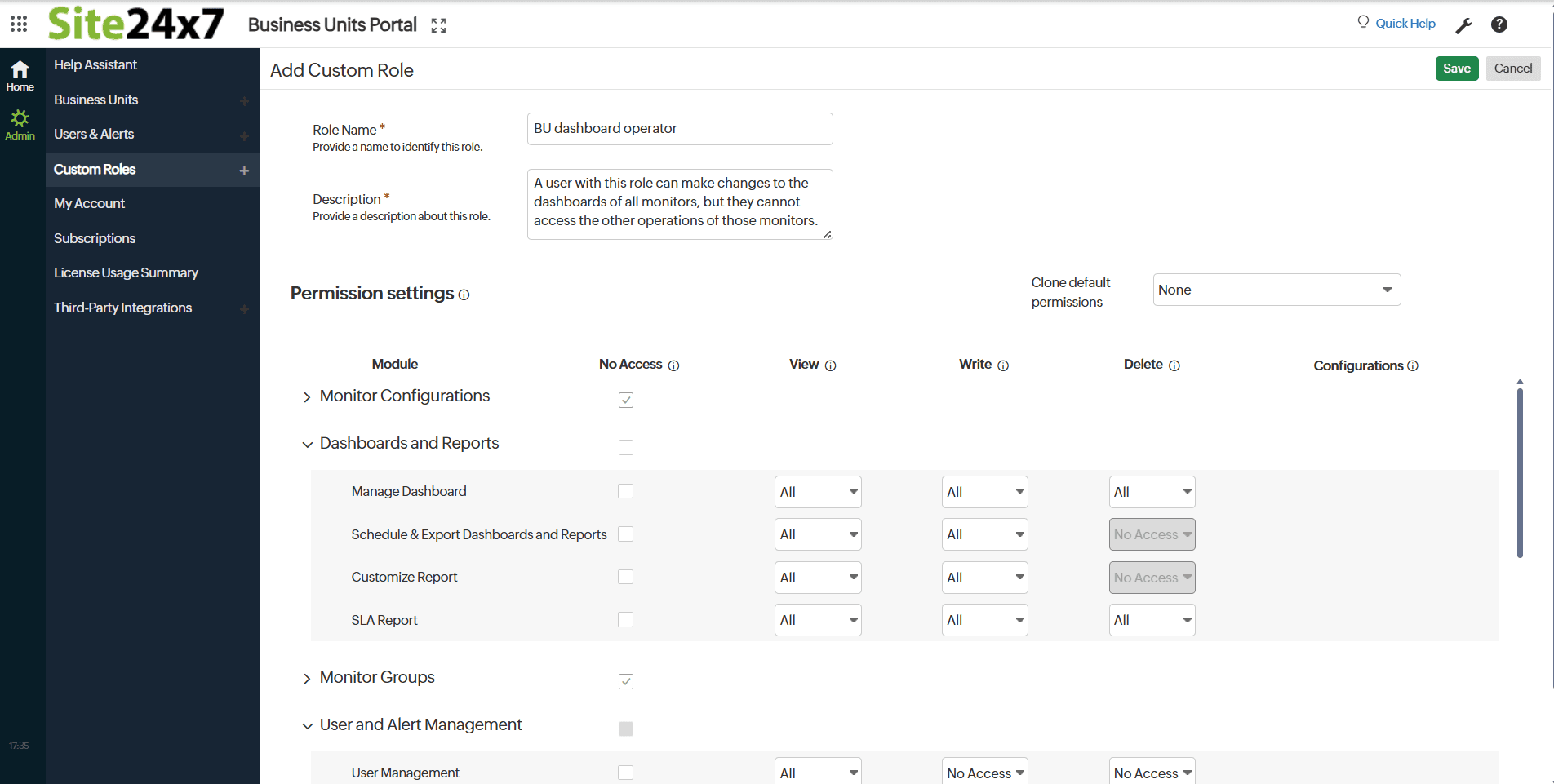Screen dimensions: 1554x784
Task: Go to License Usage Summary
Action: point(126,272)
